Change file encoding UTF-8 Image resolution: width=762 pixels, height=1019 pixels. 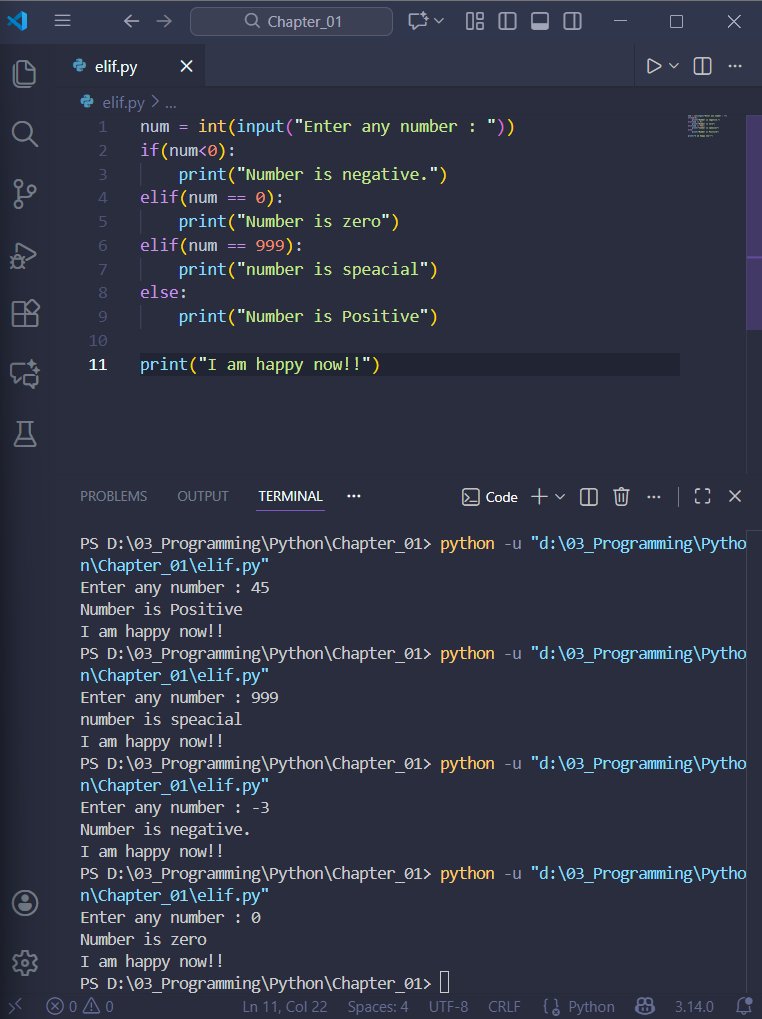tap(448, 1007)
